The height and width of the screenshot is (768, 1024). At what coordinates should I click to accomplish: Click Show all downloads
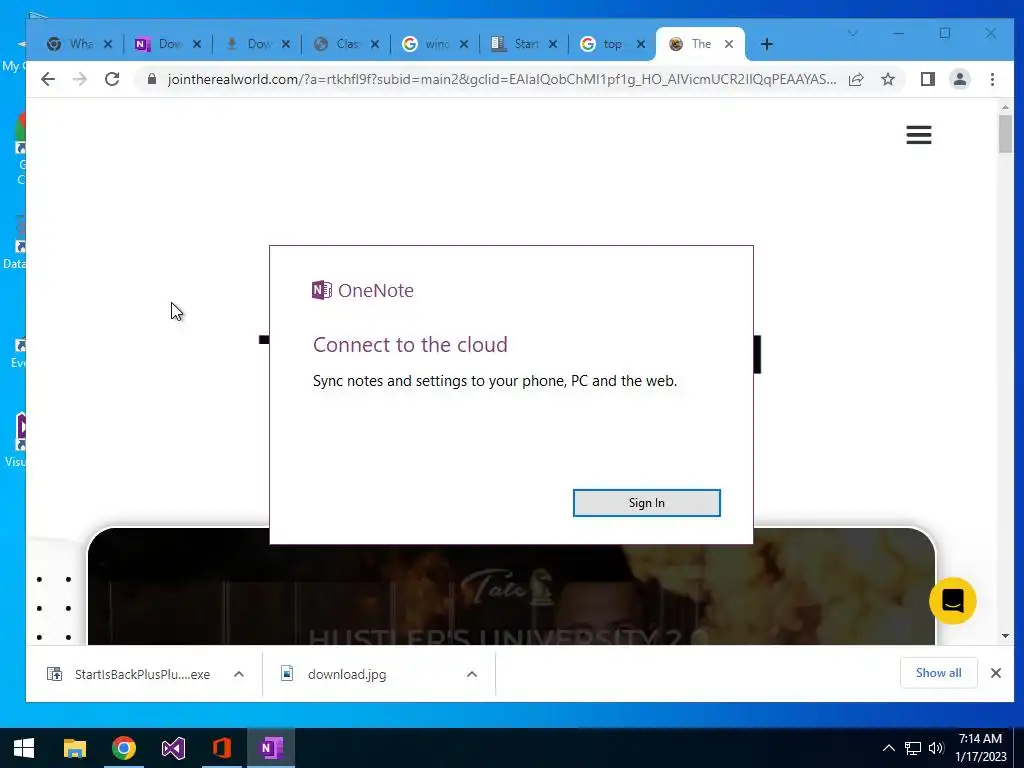(938, 673)
